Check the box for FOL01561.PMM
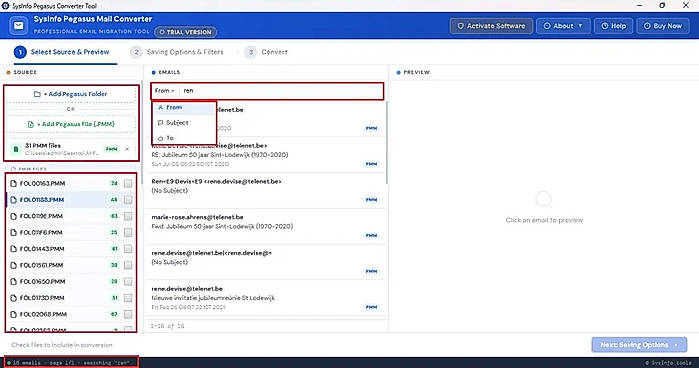Screen dimensions: 699x368 (128, 265)
